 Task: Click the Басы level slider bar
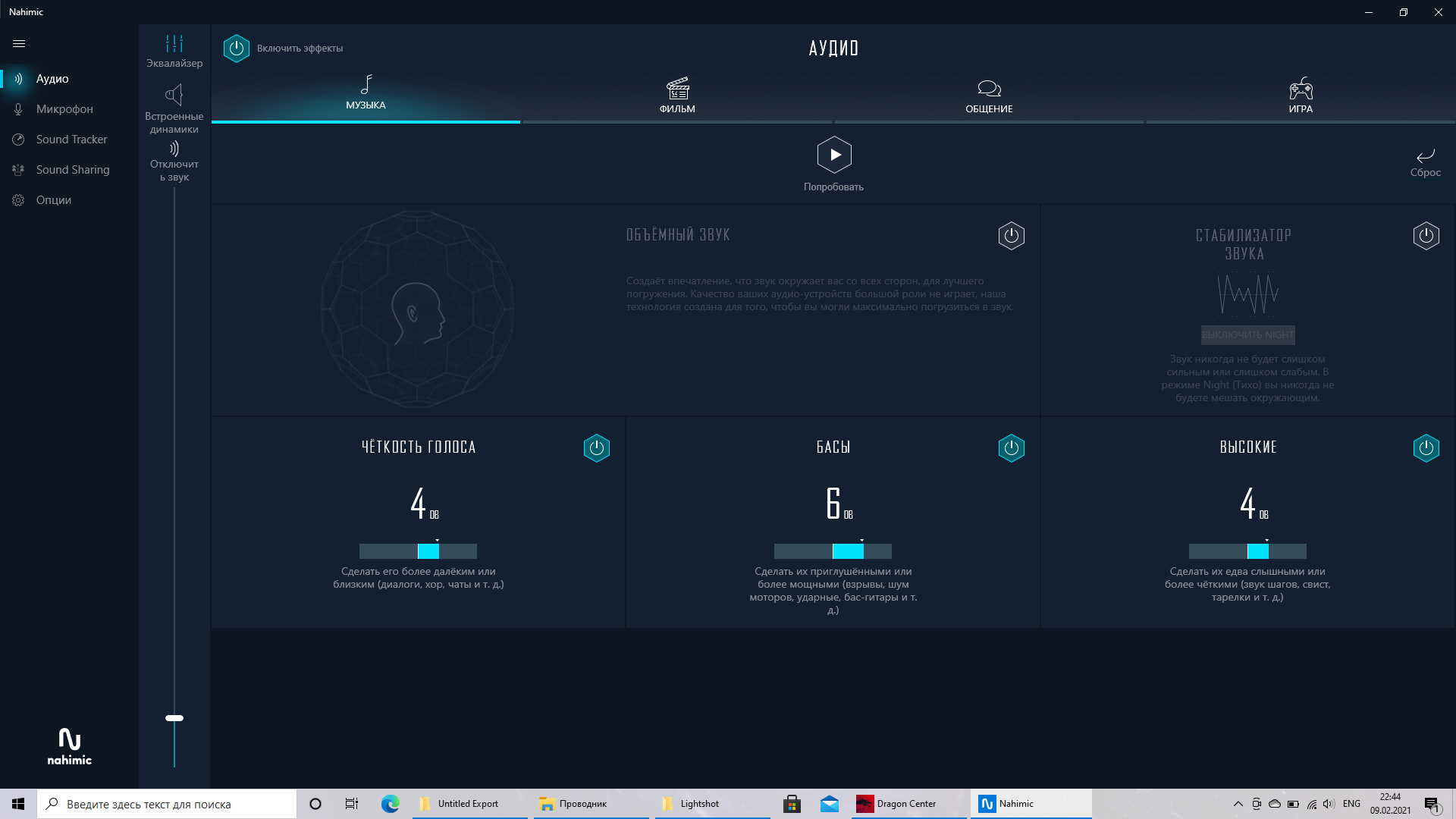(x=833, y=551)
